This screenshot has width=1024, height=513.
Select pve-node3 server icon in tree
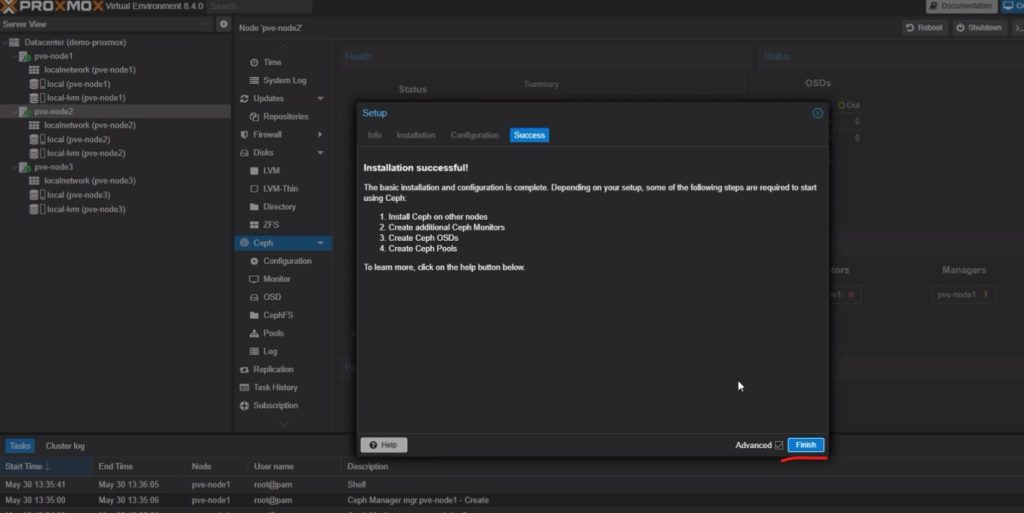pos(24,168)
